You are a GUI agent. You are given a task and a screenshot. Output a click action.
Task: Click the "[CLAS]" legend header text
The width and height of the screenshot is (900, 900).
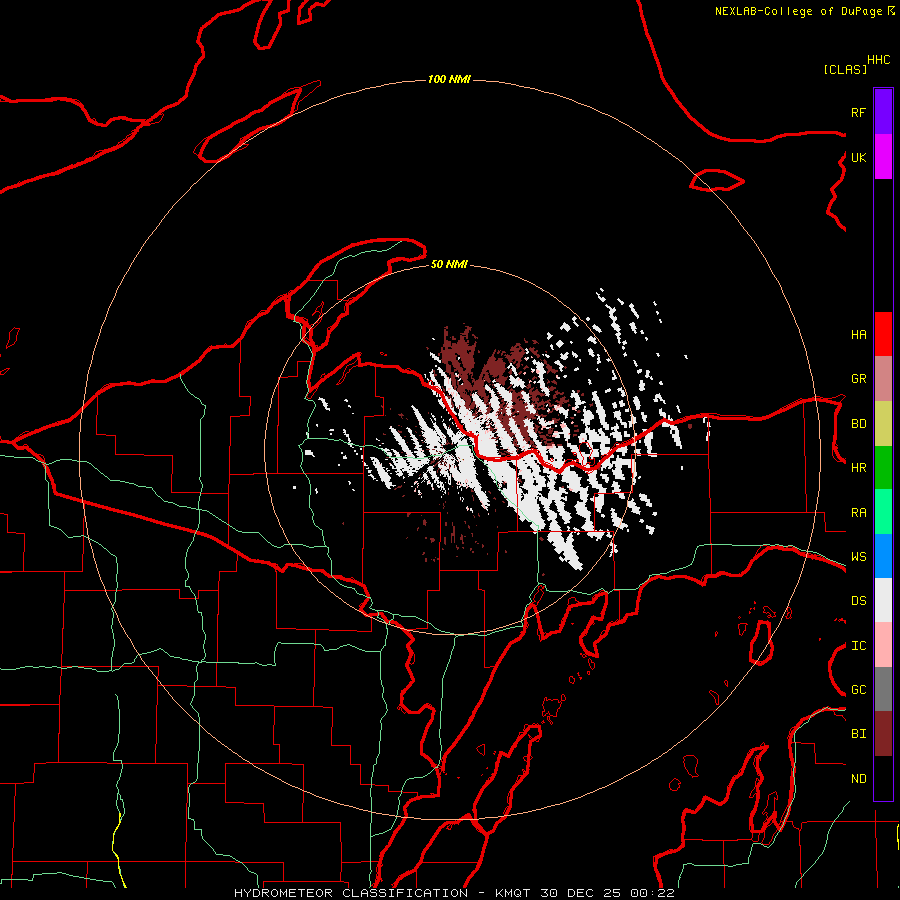[x=845, y=69]
